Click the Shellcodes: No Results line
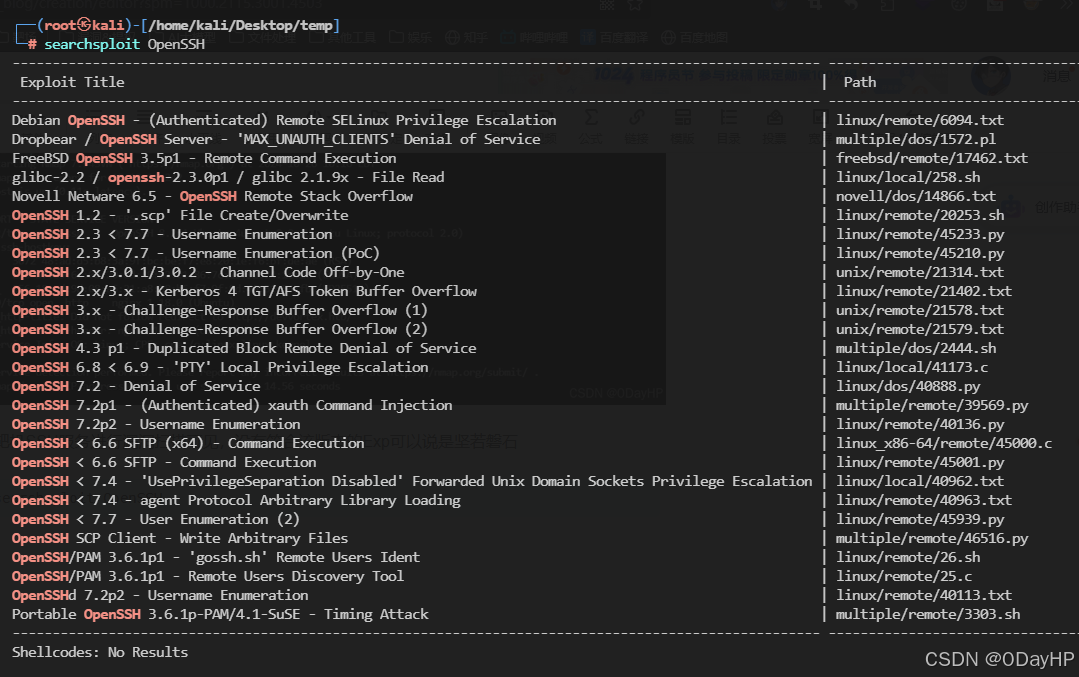Viewport: 1079px width, 677px height. [98, 651]
